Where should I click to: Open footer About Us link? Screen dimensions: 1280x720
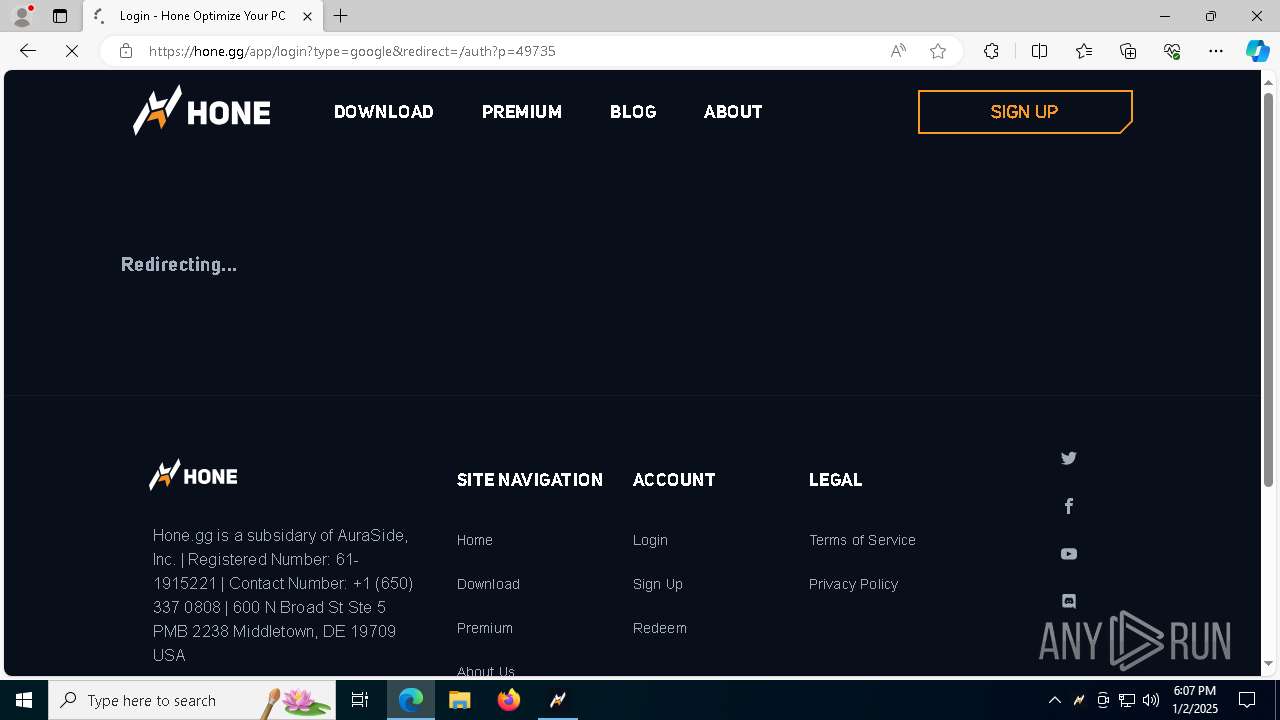coord(486,672)
